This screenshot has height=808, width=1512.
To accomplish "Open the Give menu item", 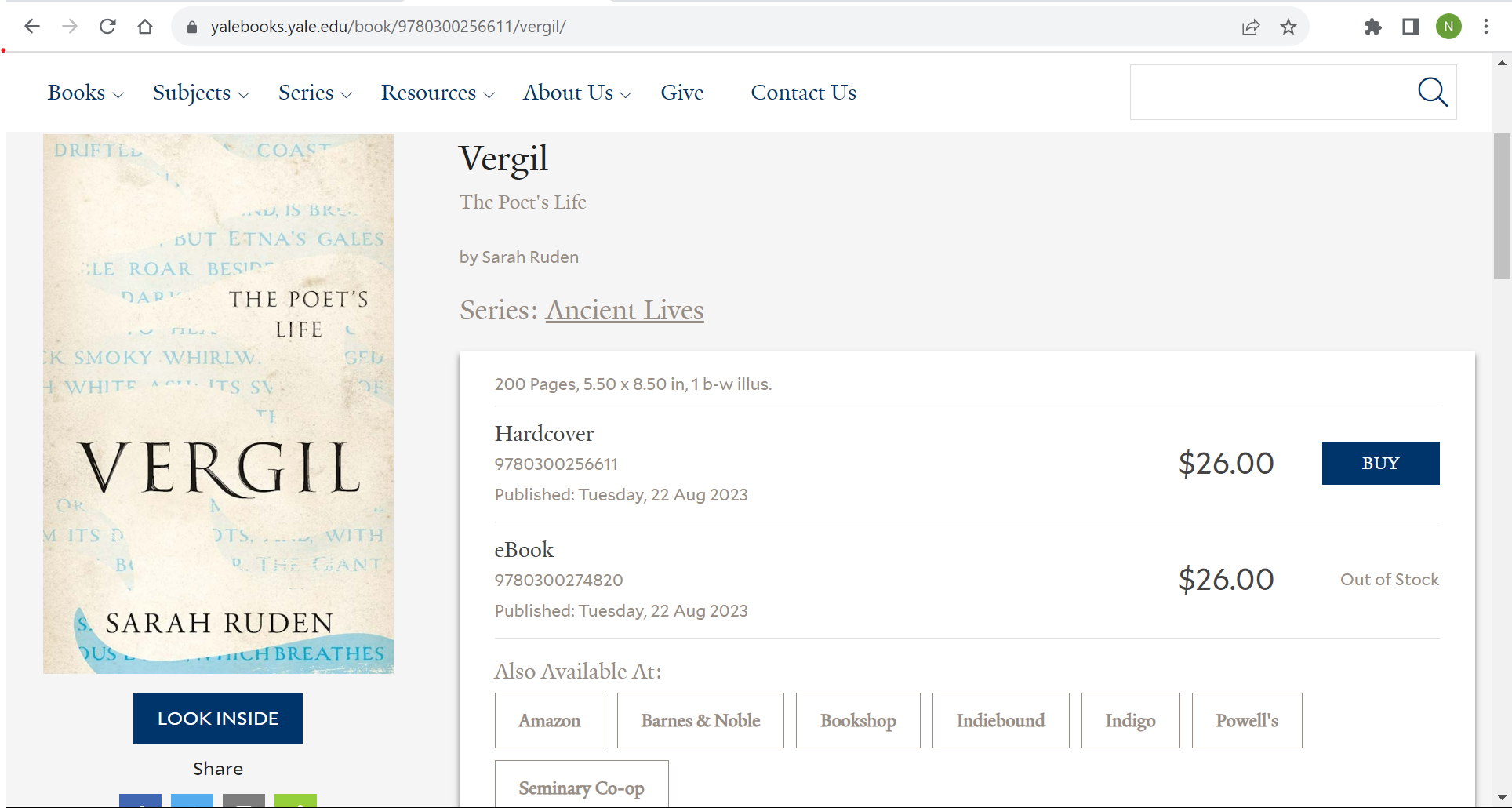I will click(682, 93).
